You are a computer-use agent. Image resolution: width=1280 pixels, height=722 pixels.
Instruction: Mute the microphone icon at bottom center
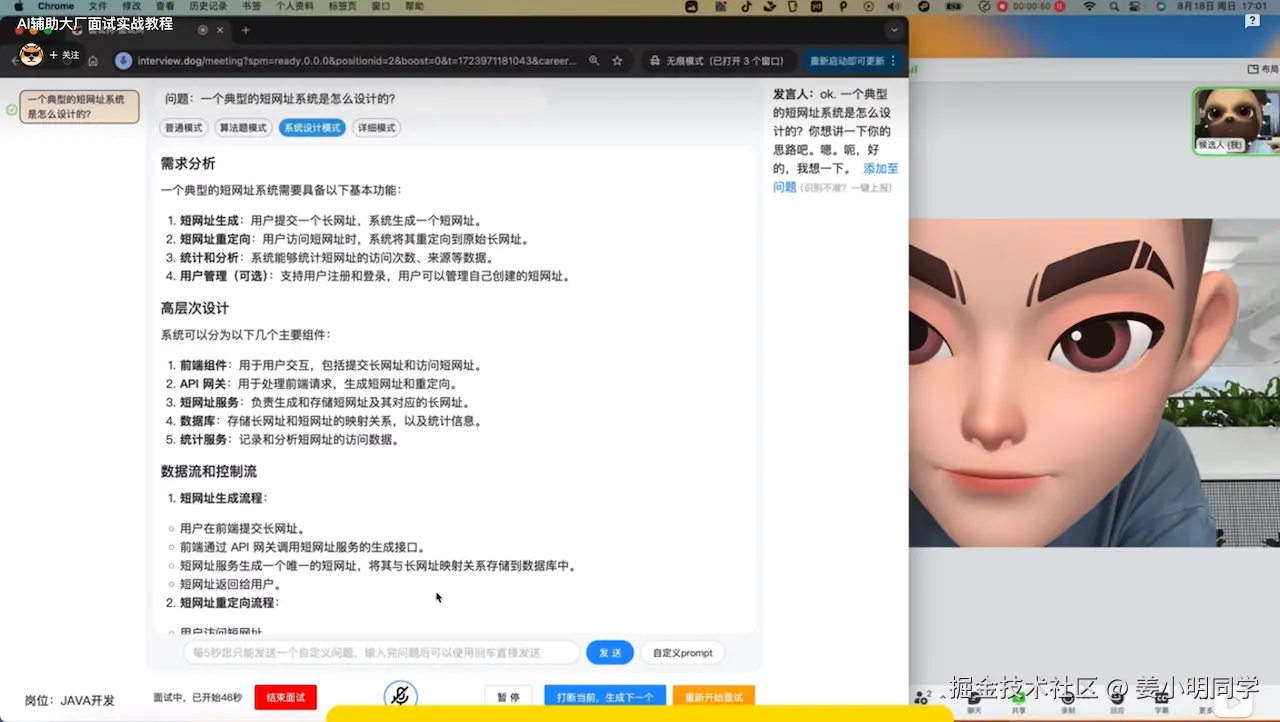click(400, 695)
